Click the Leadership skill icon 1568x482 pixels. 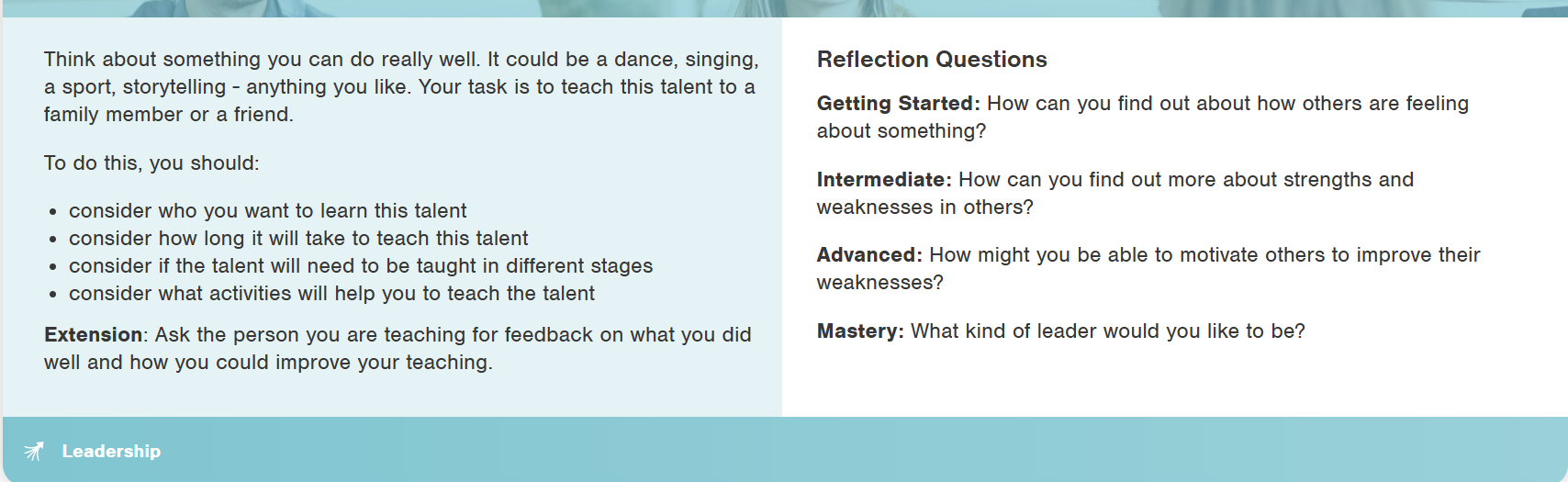click(x=34, y=451)
